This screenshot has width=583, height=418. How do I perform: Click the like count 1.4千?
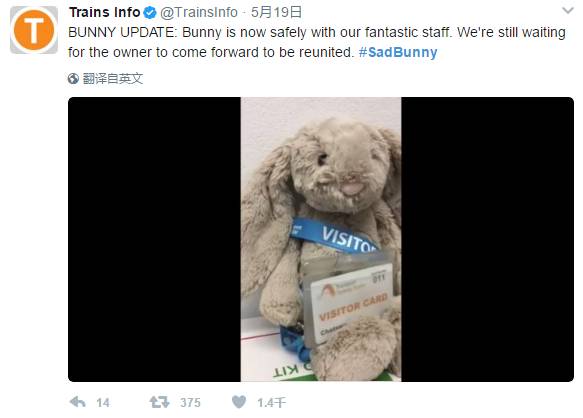tap(271, 402)
